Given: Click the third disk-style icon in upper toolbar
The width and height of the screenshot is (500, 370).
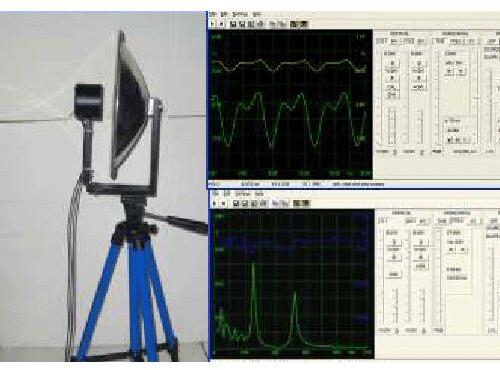Looking at the screenshot, I should [251, 24].
